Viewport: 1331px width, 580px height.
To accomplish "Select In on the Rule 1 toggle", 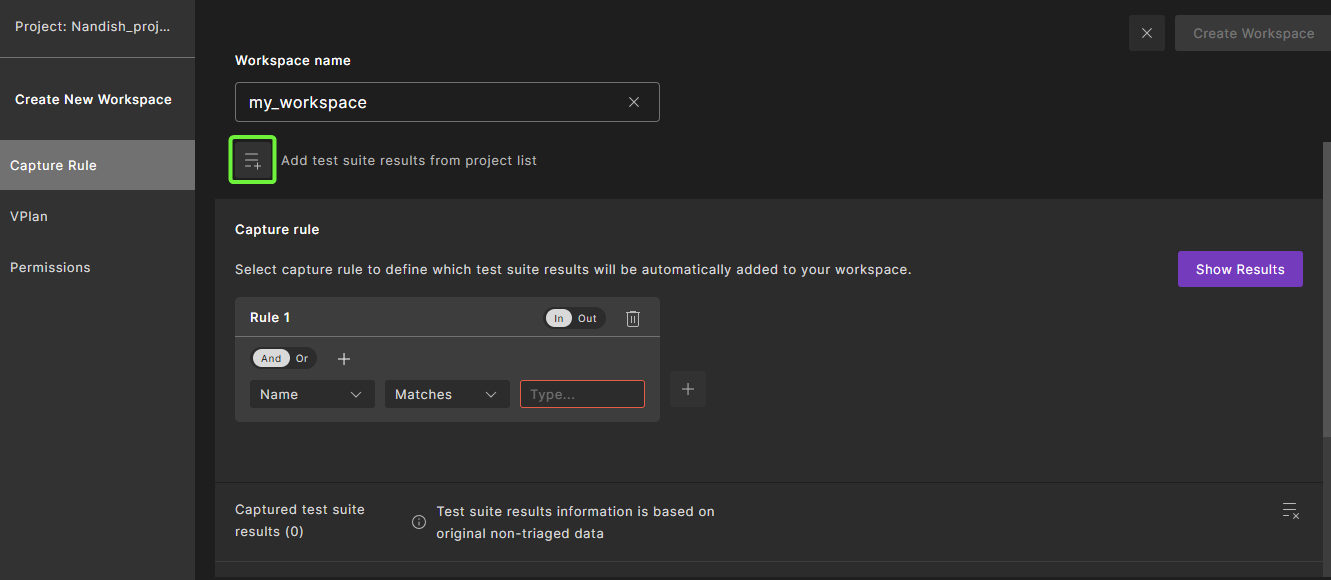I will tap(559, 318).
